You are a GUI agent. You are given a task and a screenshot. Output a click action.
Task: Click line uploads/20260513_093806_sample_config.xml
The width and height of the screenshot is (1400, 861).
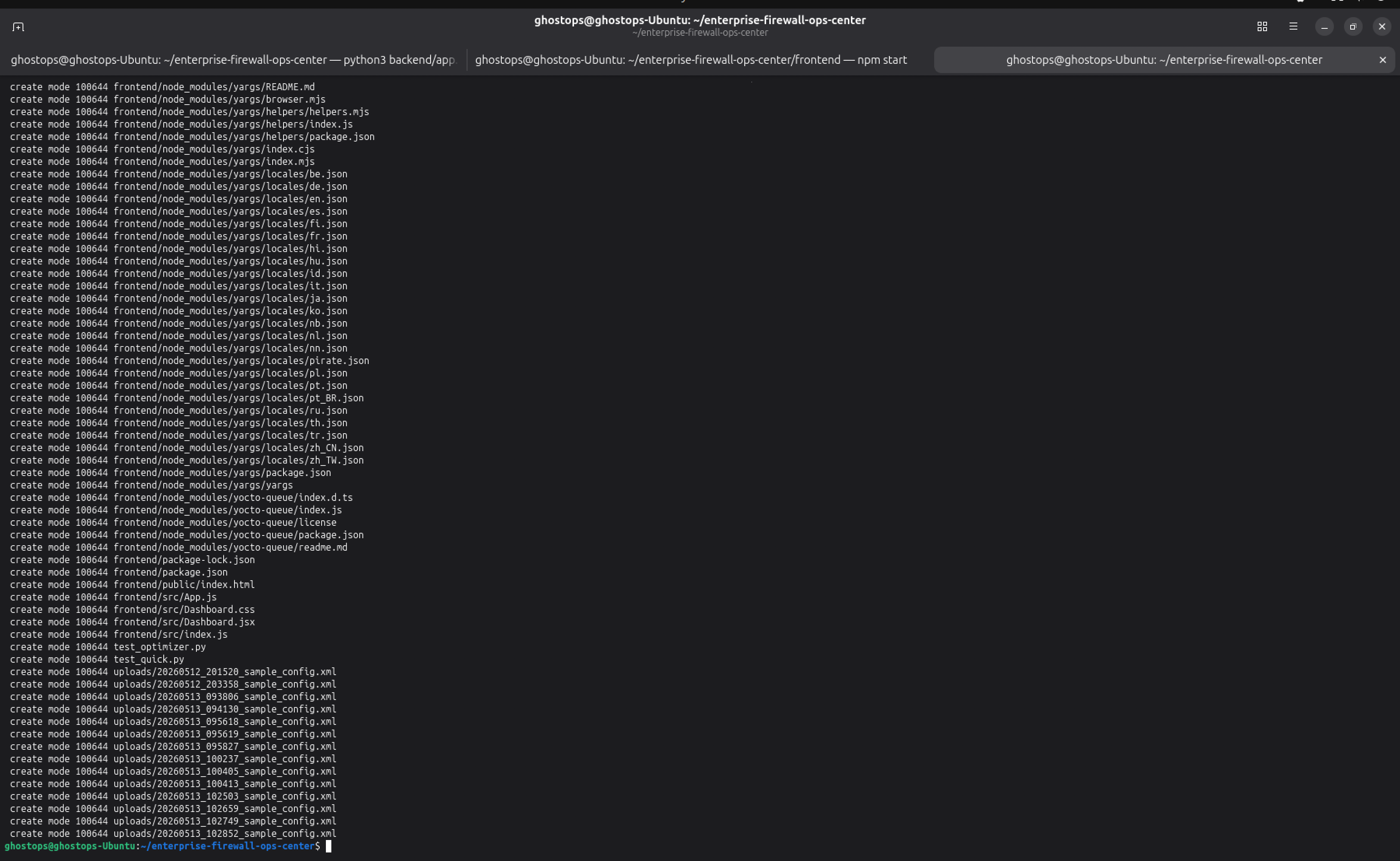[173, 697]
